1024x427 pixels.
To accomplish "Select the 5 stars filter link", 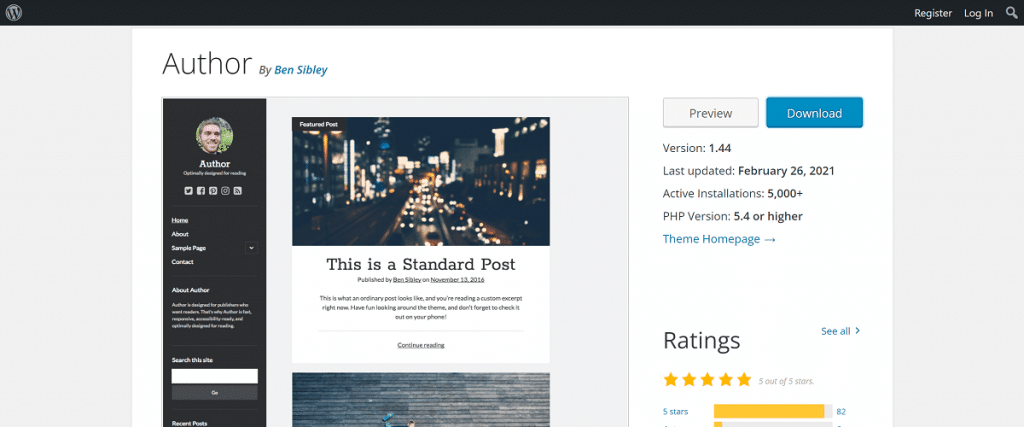I will pyautogui.click(x=677, y=411).
